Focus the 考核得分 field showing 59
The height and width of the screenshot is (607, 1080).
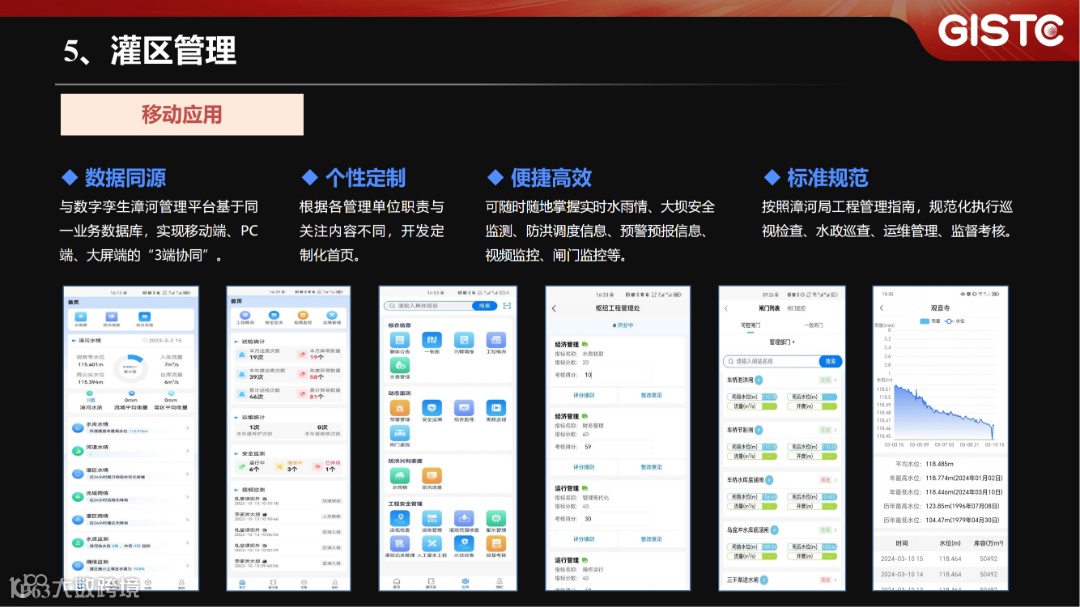coord(617,447)
